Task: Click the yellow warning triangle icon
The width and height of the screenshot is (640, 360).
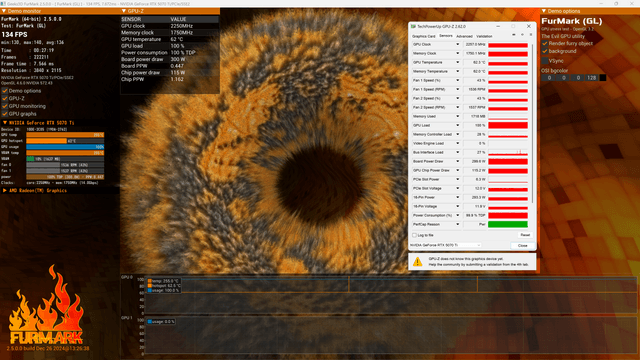Action: click(x=417, y=262)
